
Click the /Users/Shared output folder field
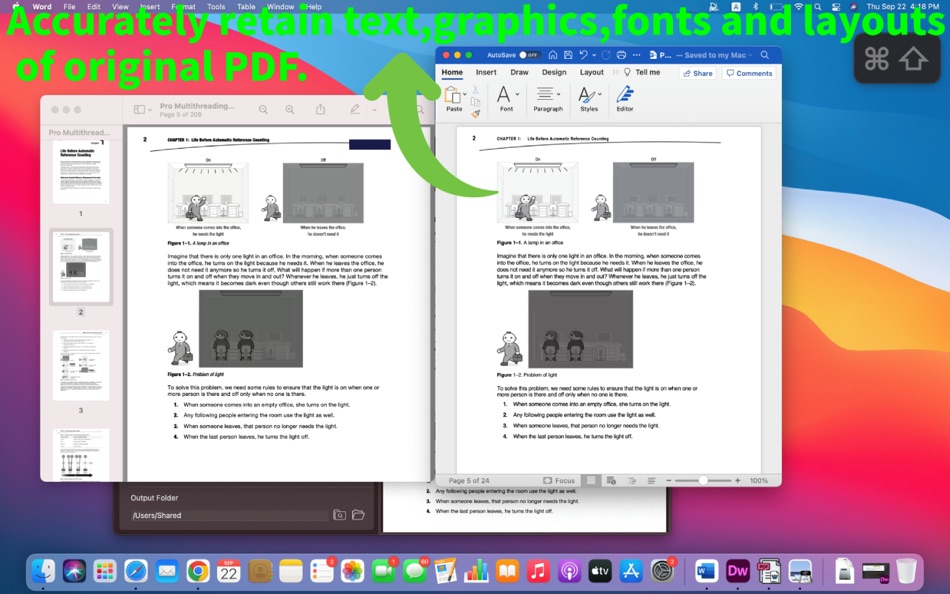229,515
